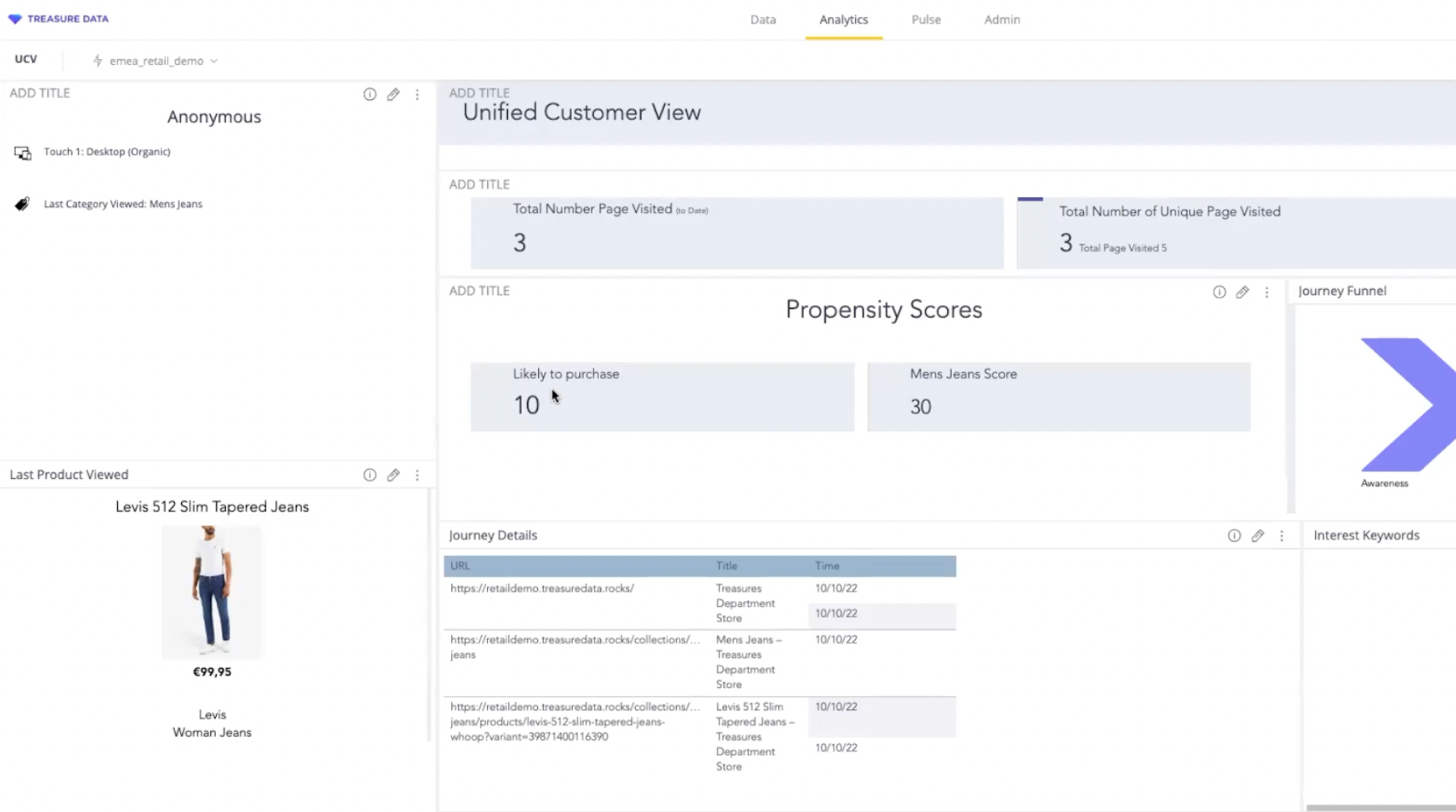This screenshot has height=812, width=1456.
Task: Click the €99,95 price label
Action: (212, 672)
